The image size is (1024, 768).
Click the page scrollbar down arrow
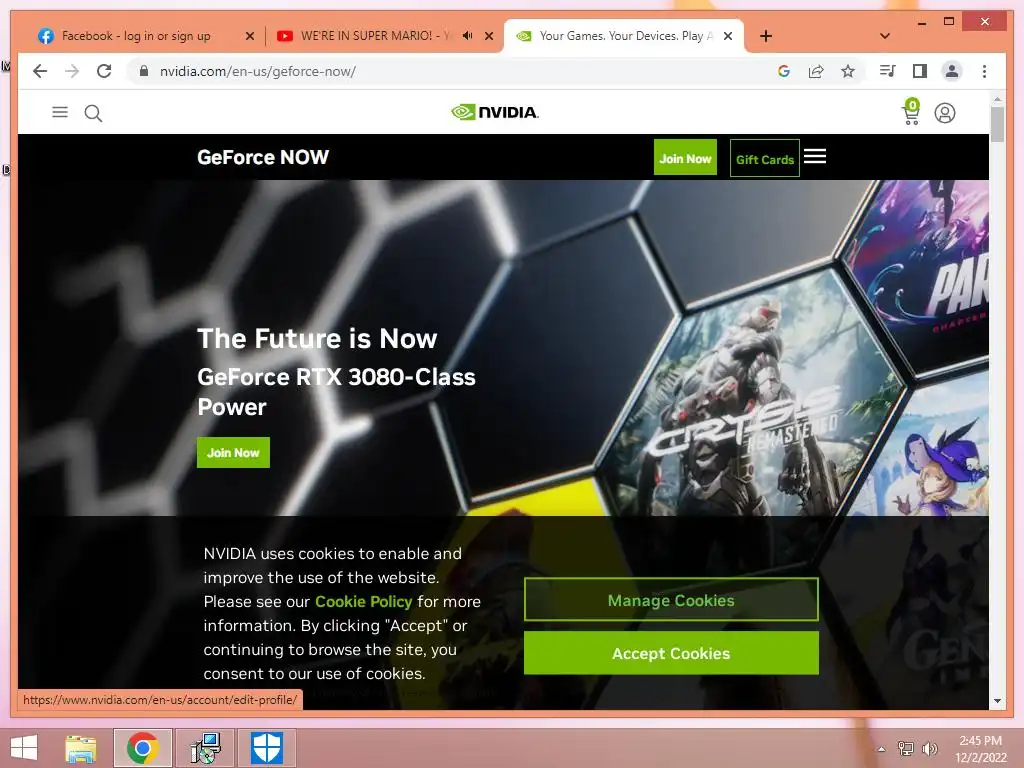pyautogui.click(x=997, y=701)
